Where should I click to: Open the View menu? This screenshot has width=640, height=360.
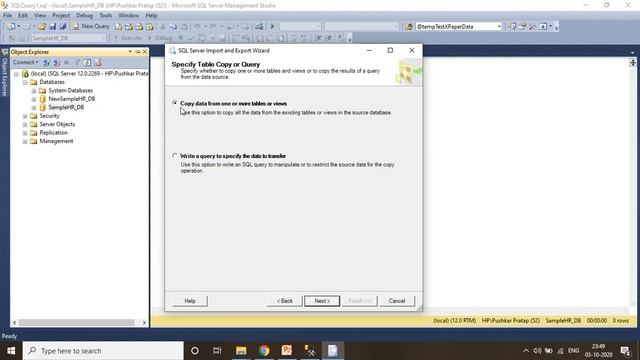pos(40,15)
